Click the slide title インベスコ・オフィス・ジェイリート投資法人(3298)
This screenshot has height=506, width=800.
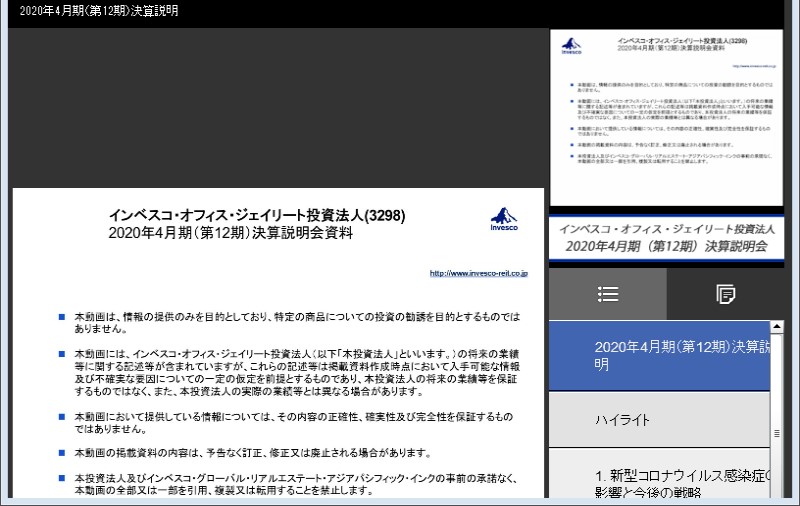(x=257, y=215)
